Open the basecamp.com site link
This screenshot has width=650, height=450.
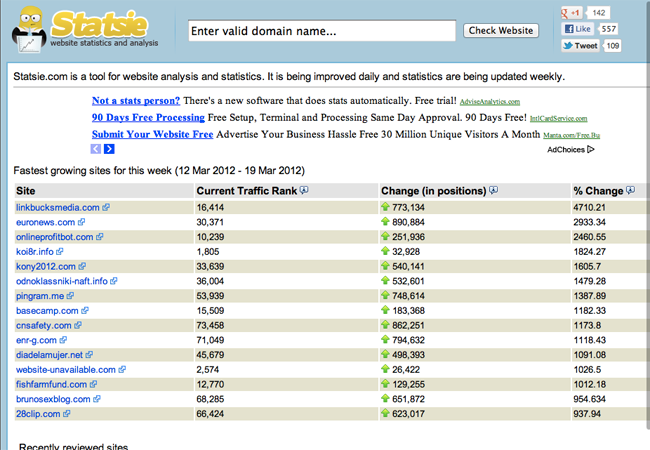[x=46, y=311]
